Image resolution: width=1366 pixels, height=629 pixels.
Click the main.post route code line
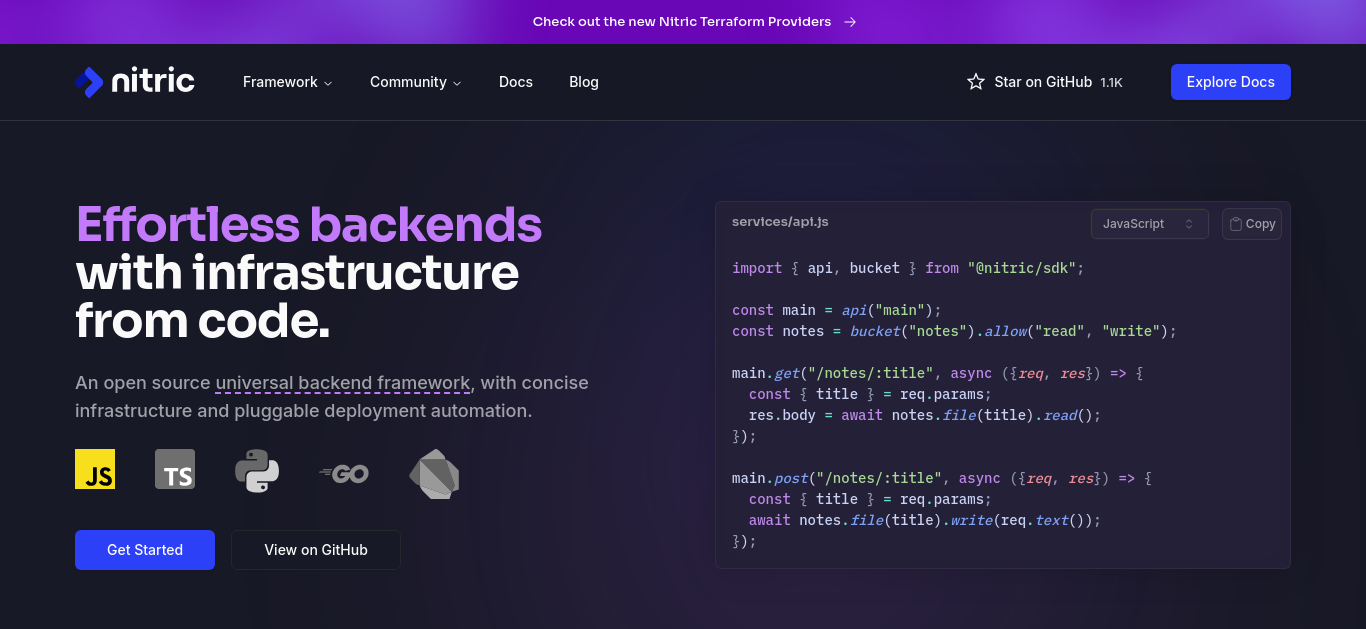coord(942,478)
